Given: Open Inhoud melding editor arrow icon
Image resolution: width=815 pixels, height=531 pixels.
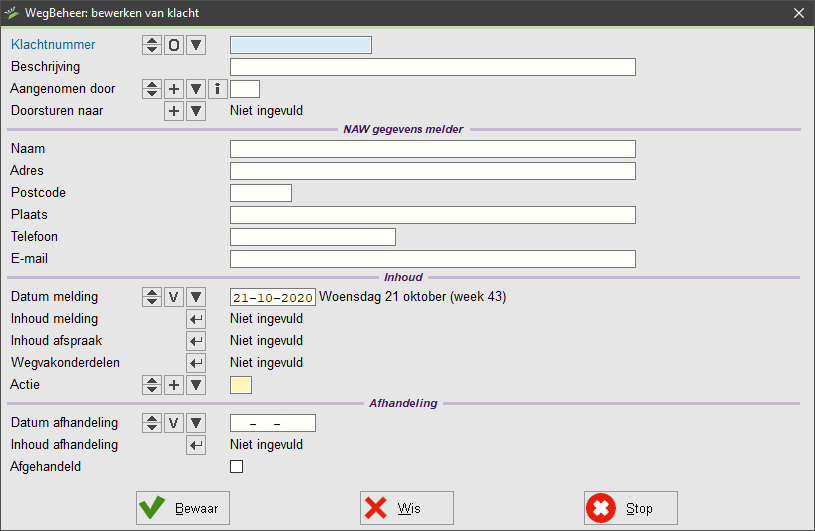Looking at the screenshot, I should [x=196, y=319].
